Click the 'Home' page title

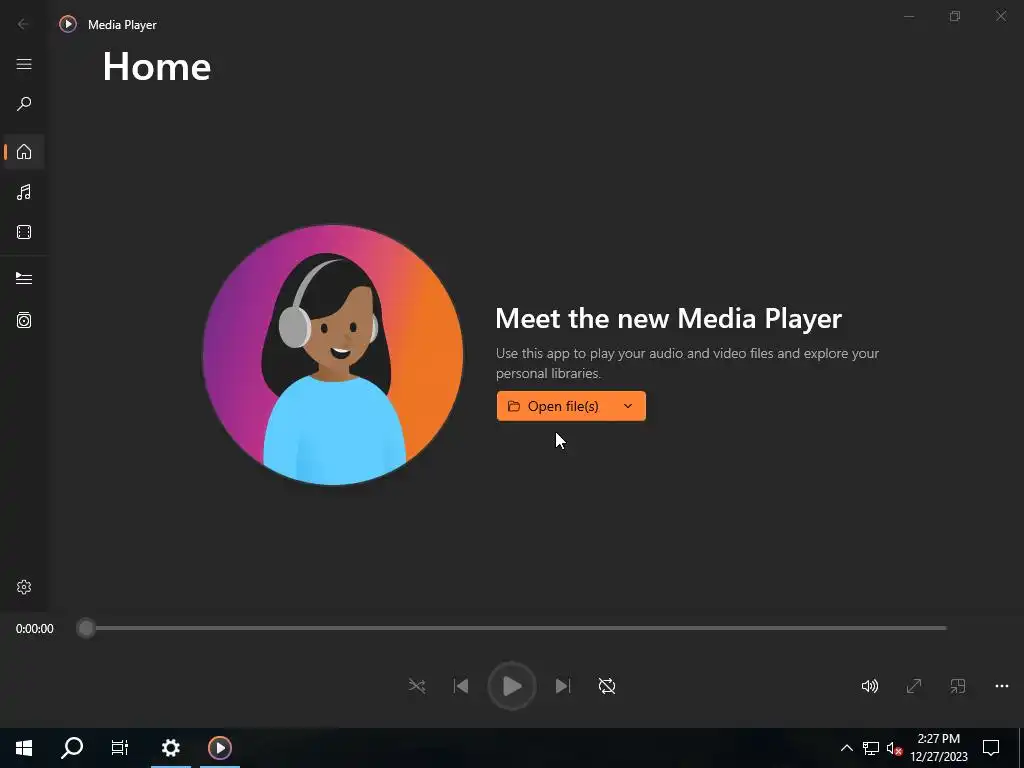[x=157, y=67]
